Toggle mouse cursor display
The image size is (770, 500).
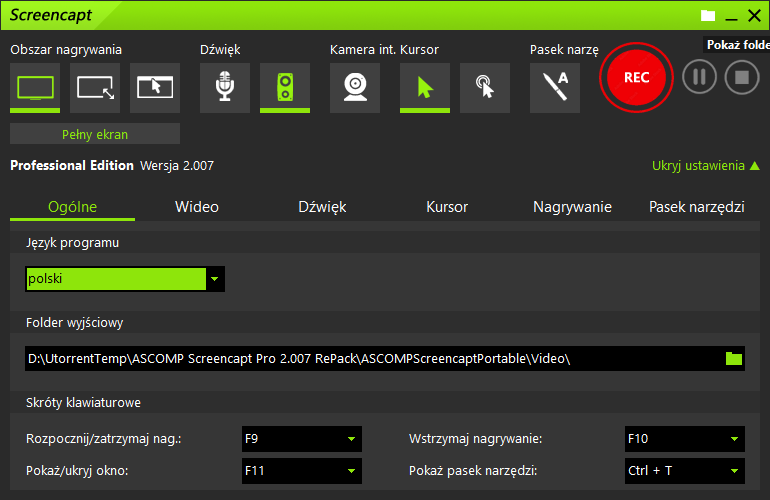425,87
